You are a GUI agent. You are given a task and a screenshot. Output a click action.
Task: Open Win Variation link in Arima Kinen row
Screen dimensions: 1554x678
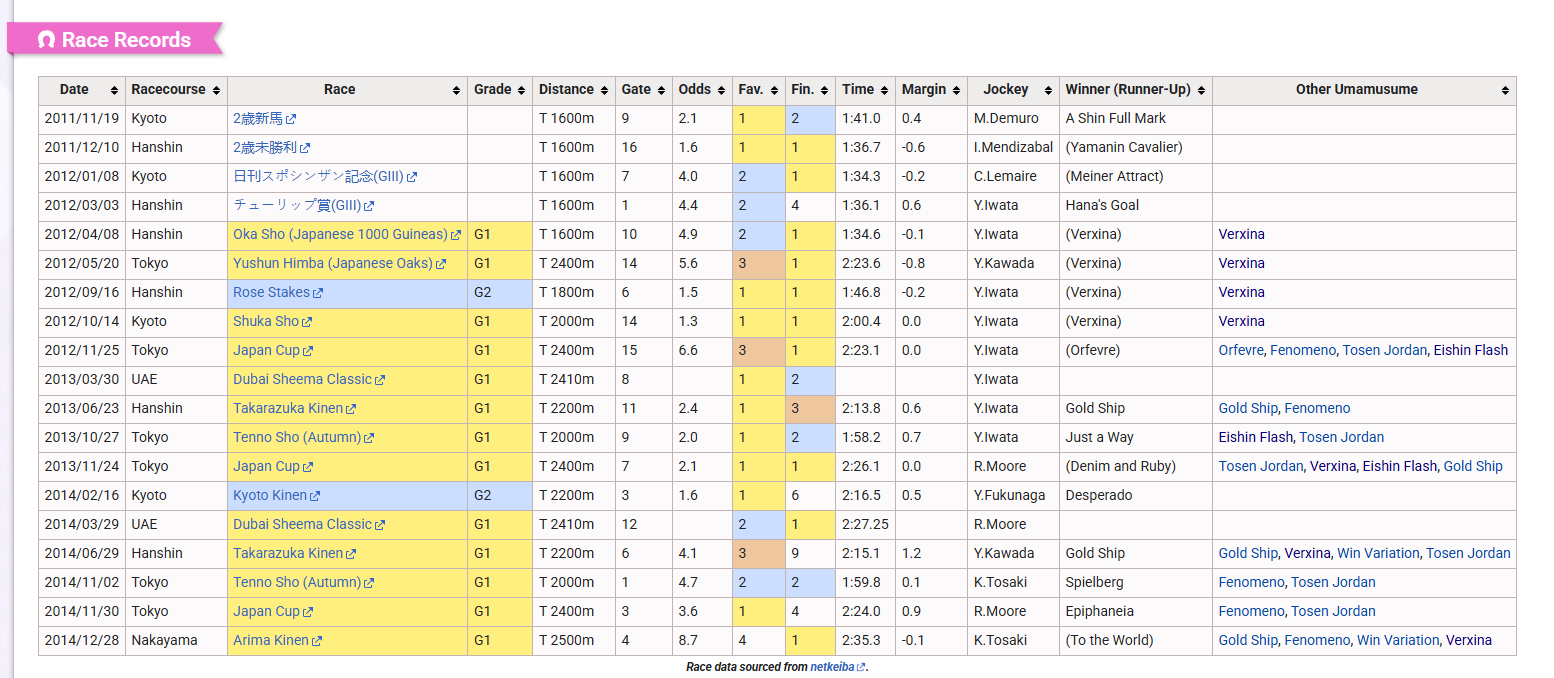[1398, 640]
